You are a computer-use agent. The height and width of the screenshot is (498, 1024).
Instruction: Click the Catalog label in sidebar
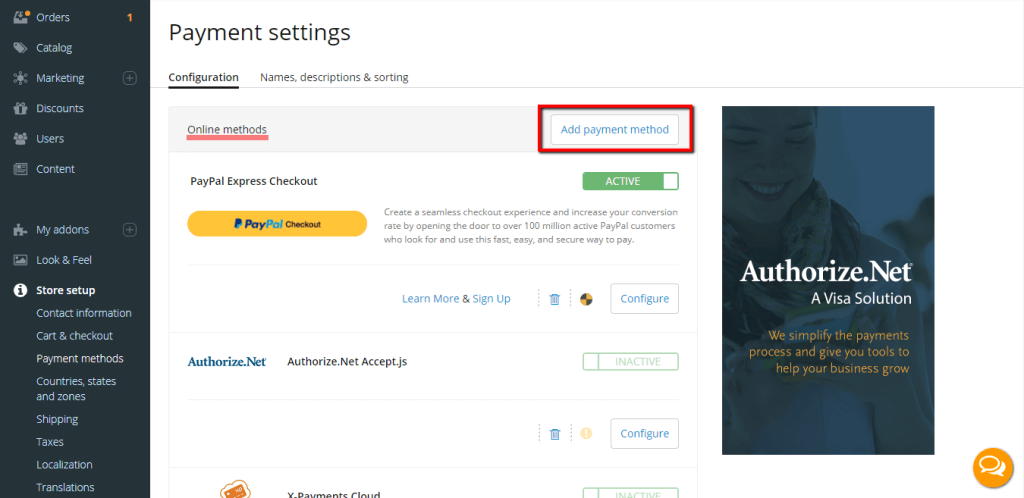tap(54, 48)
